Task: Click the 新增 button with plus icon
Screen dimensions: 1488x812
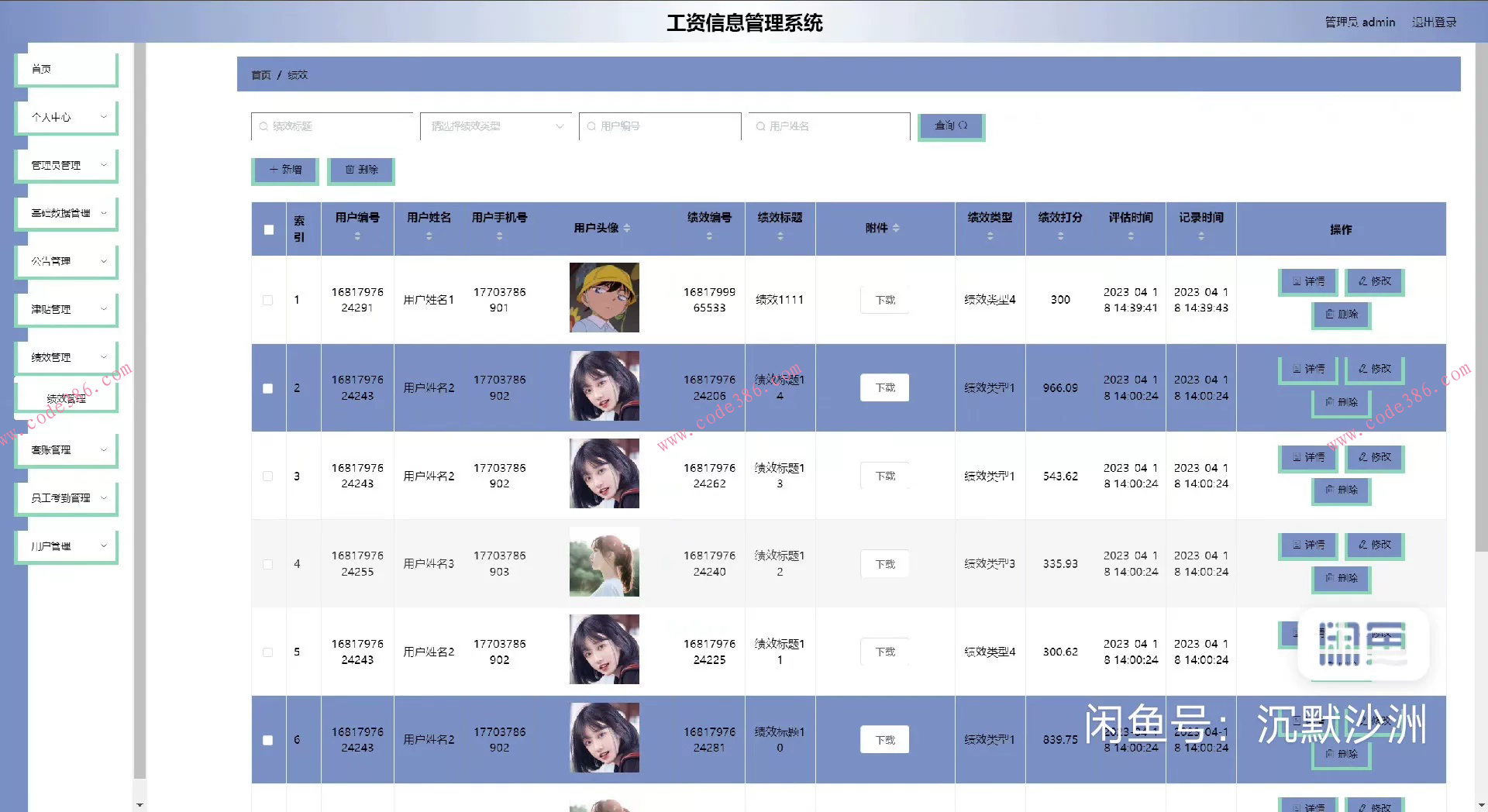Action: 284,170
